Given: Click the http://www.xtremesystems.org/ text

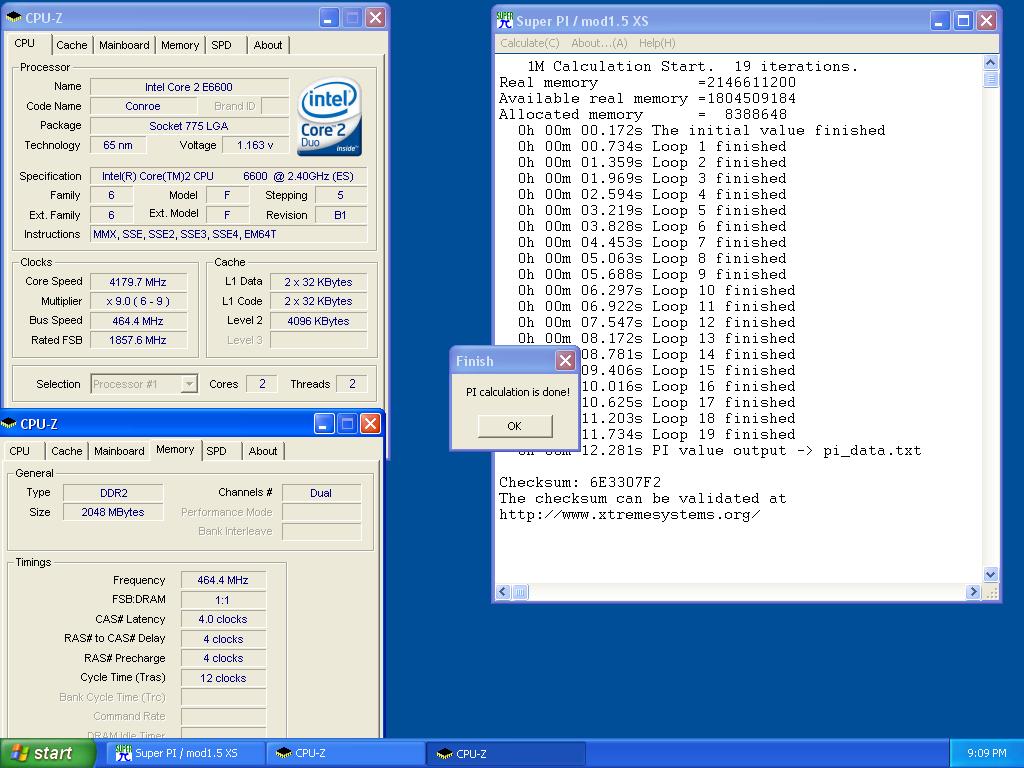Looking at the screenshot, I should click(630, 515).
